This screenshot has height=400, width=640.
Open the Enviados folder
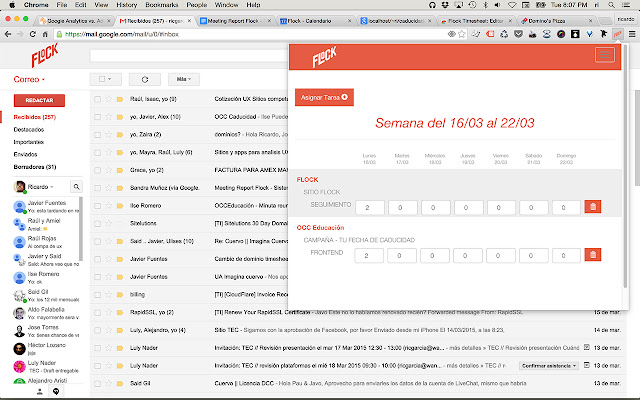pyautogui.click(x=25, y=154)
